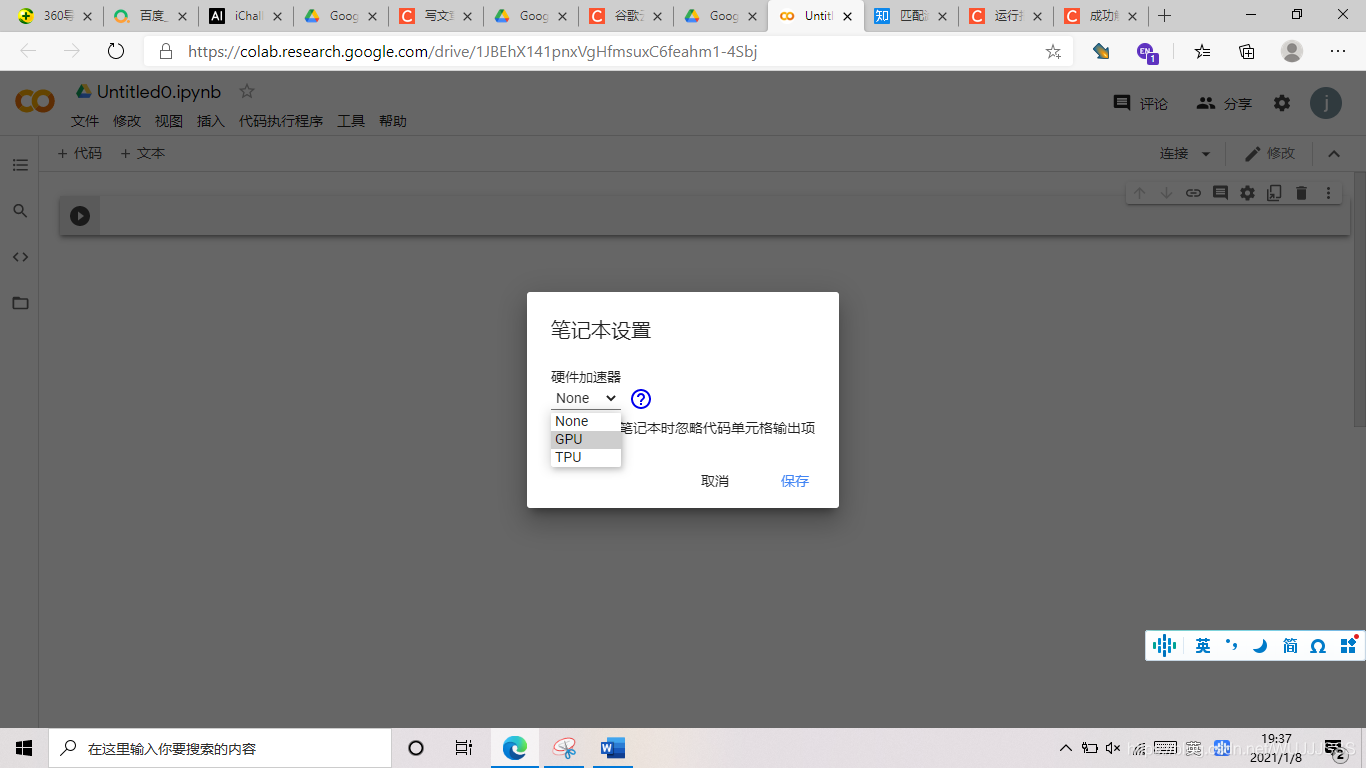Open more cell actions three-dot menu
Screen dimensions: 1366x768
point(1328,193)
